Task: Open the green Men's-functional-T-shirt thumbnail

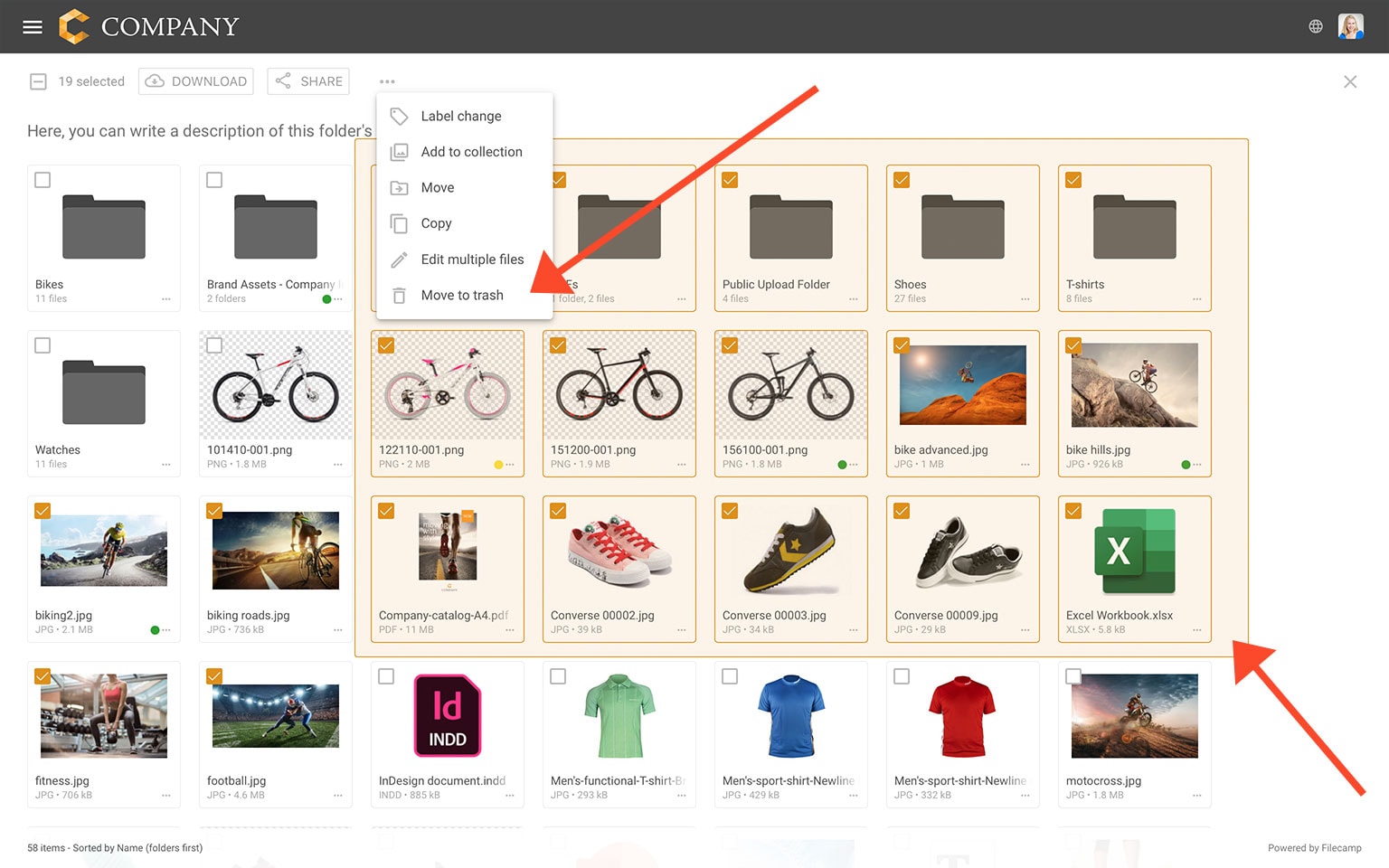Action: coord(619,715)
